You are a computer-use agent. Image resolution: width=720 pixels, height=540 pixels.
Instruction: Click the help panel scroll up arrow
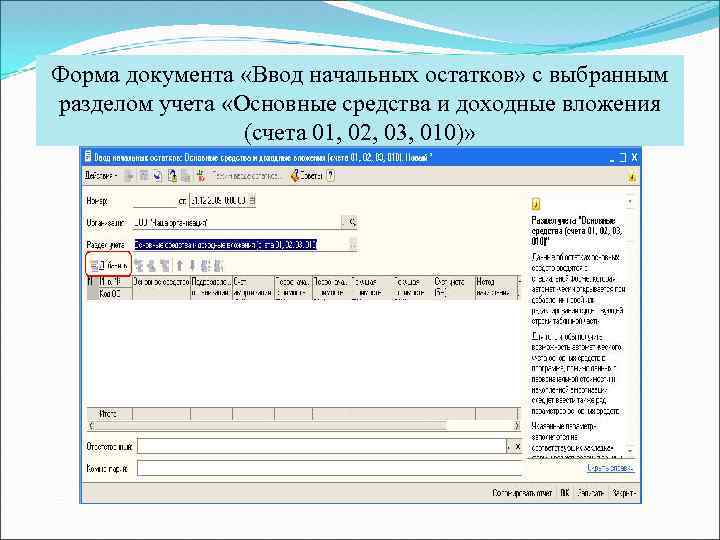(630, 202)
